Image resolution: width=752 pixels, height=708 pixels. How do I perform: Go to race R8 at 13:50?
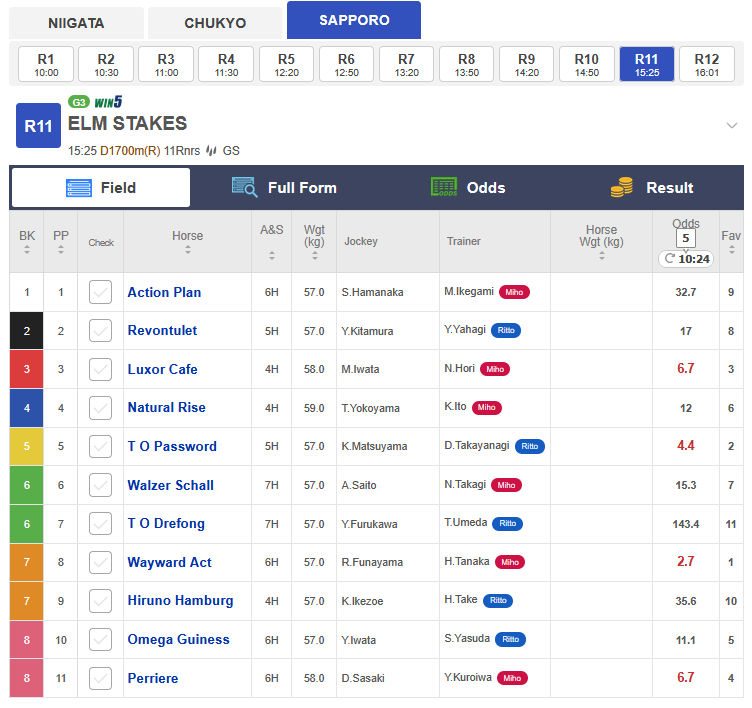pos(467,64)
